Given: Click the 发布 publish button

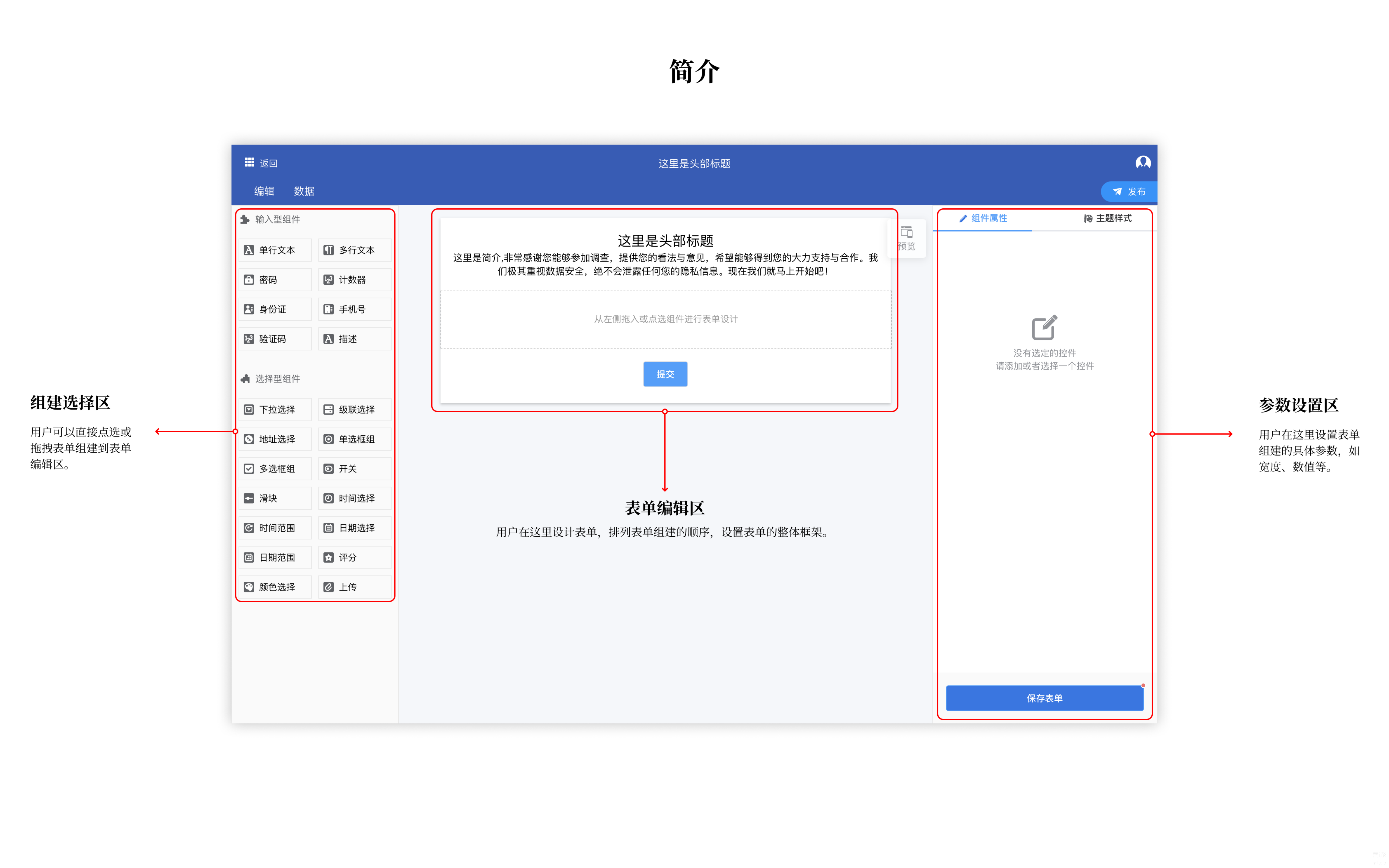Looking at the screenshot, I should coord(1128,192).
